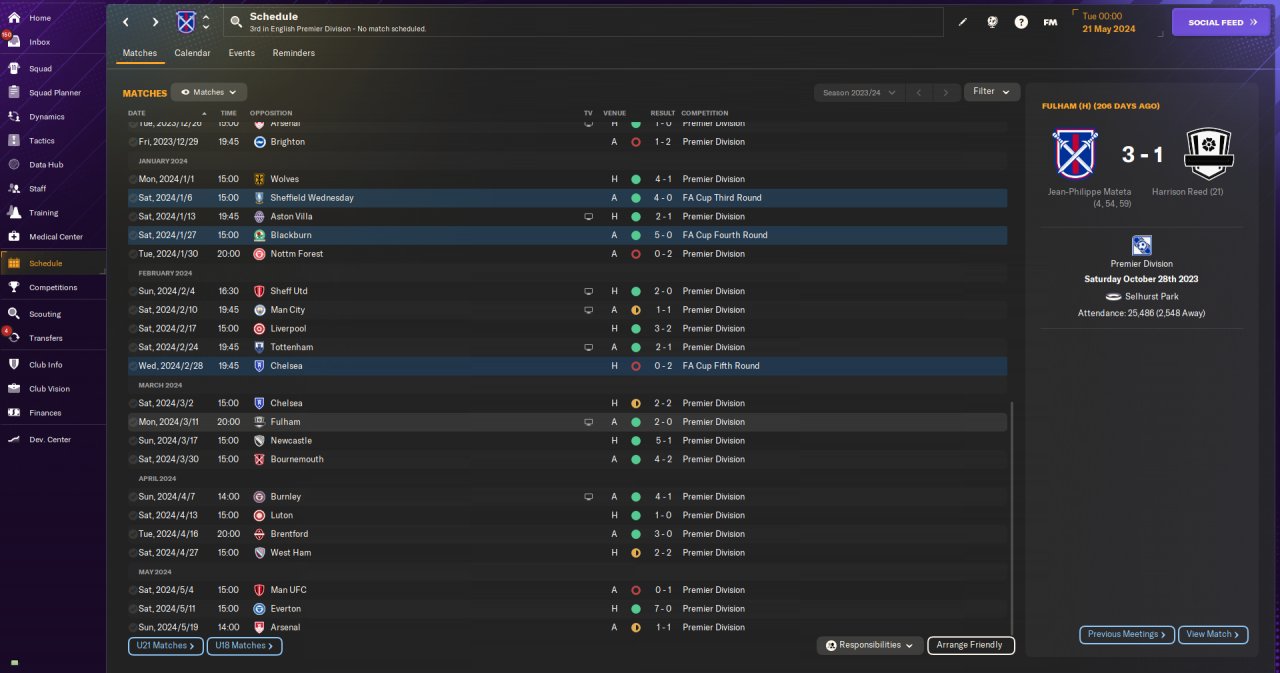Switch to the Calendar tab

point(192,53)
